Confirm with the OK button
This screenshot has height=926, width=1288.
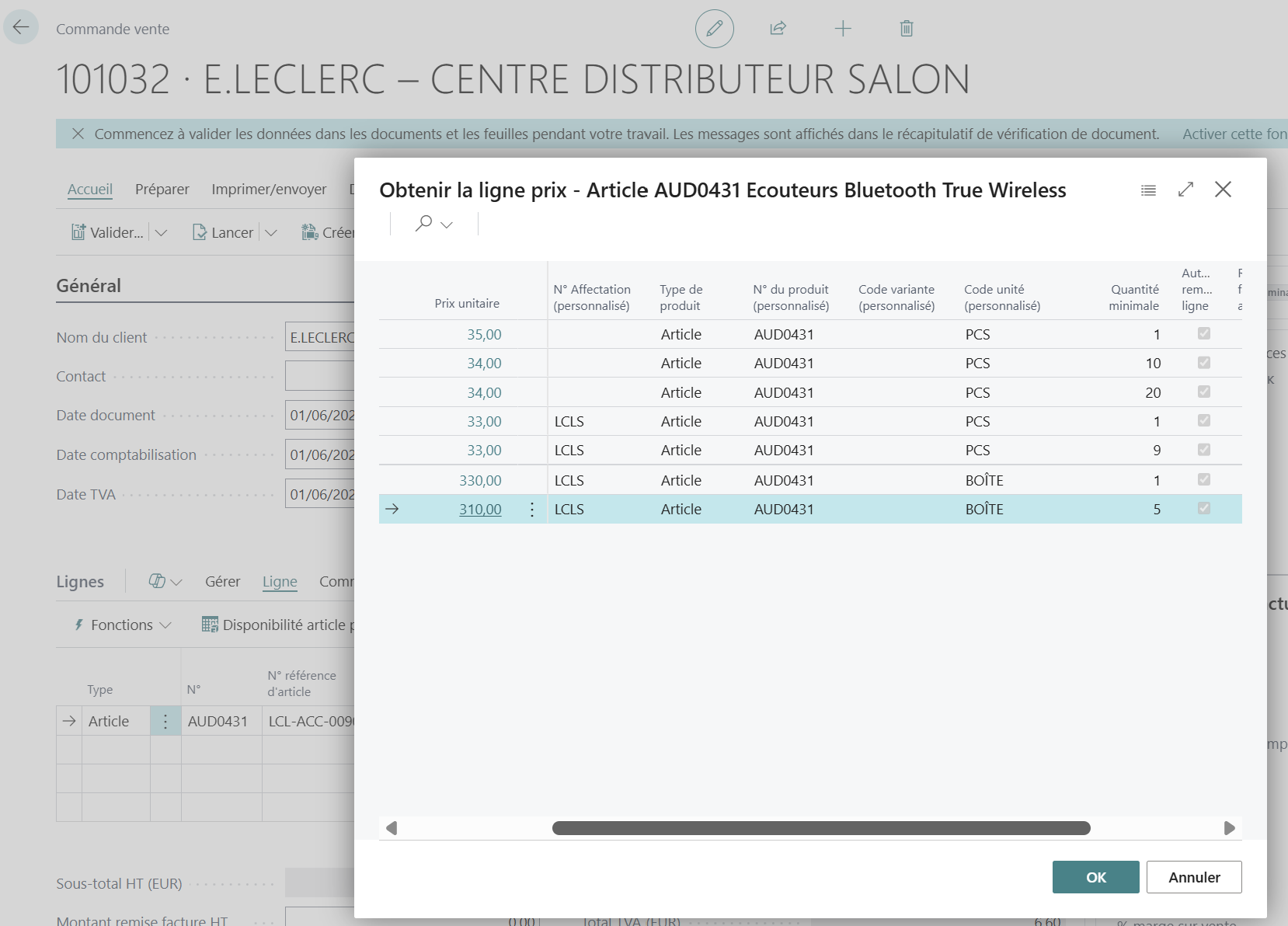[1095, 877]
